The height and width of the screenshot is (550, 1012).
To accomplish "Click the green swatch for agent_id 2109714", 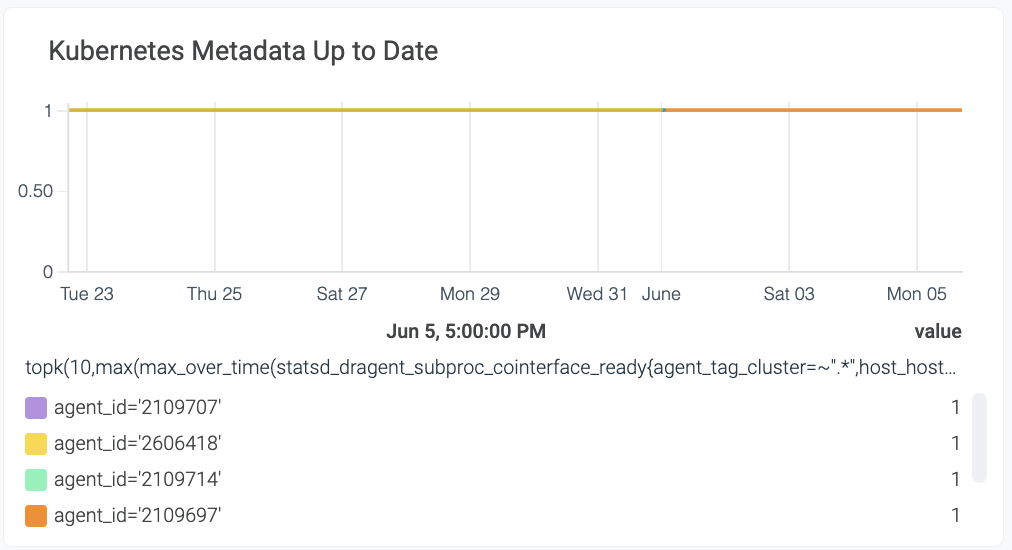I will pos(35,480).
